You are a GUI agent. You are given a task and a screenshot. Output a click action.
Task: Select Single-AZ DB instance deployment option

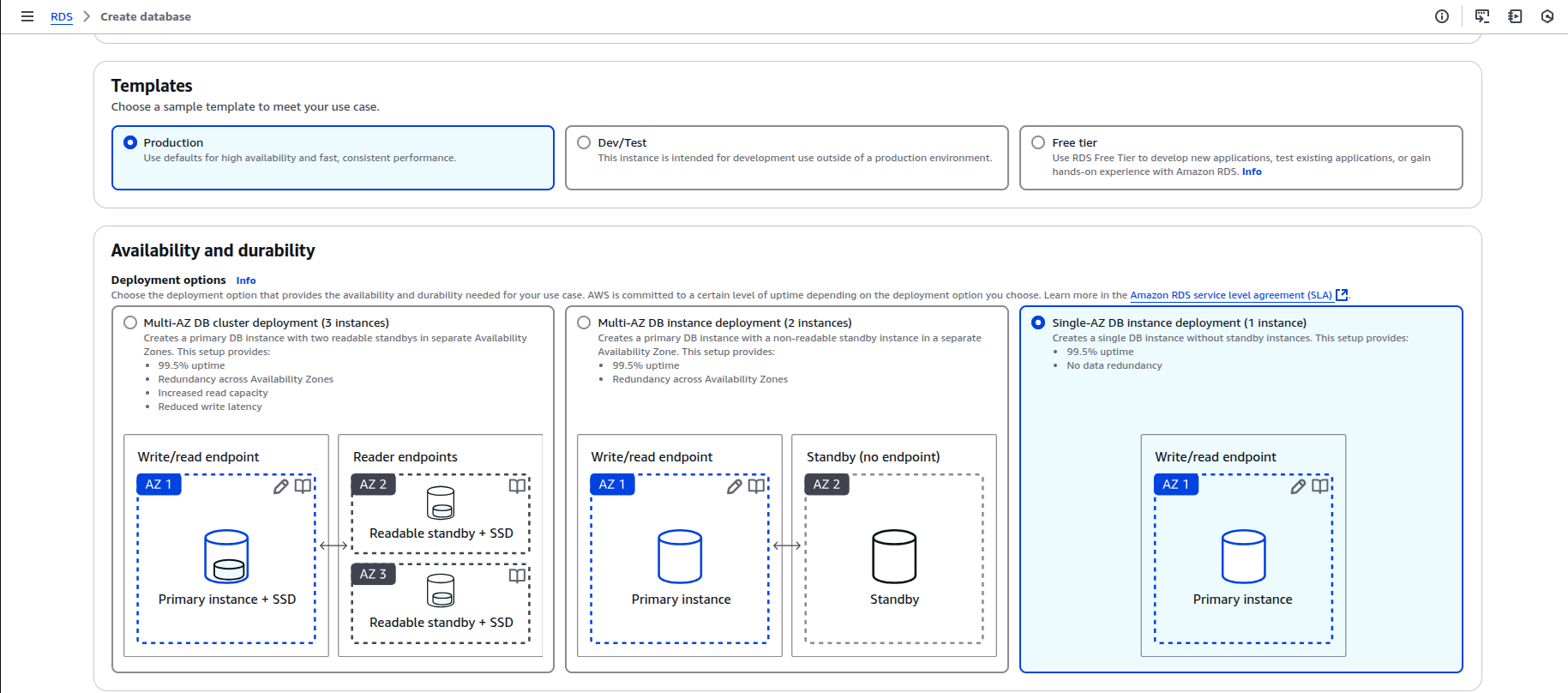[x=1038, y=322]
